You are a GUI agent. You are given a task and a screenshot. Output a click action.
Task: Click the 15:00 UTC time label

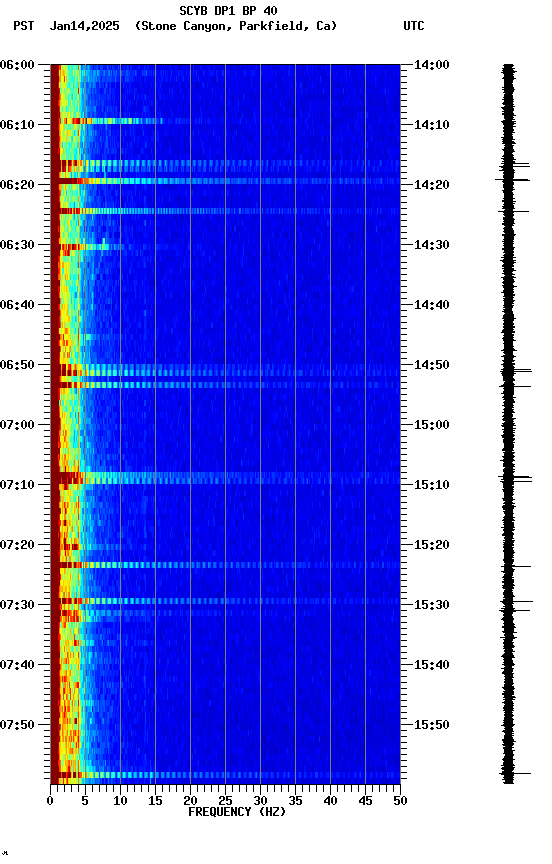(432, 425)
